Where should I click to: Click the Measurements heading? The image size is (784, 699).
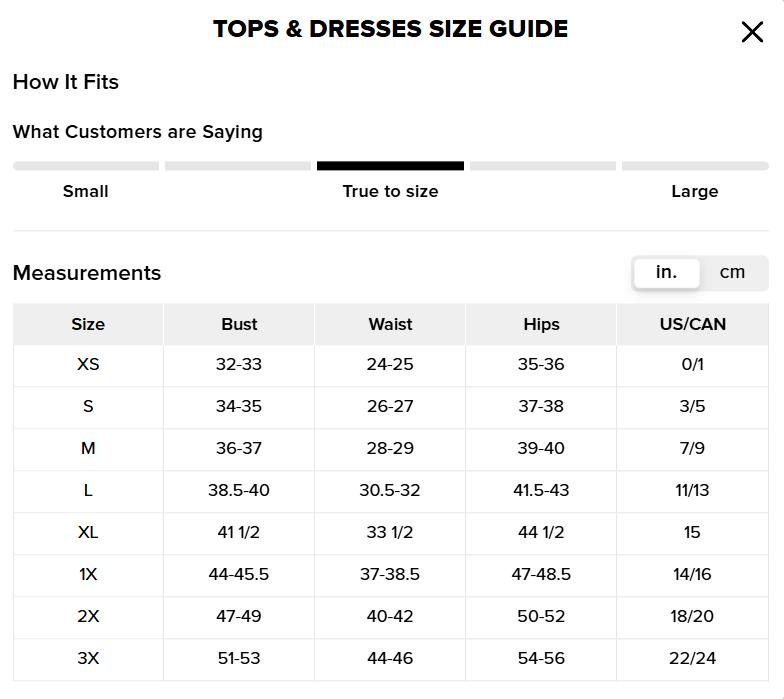pos(87,273)
